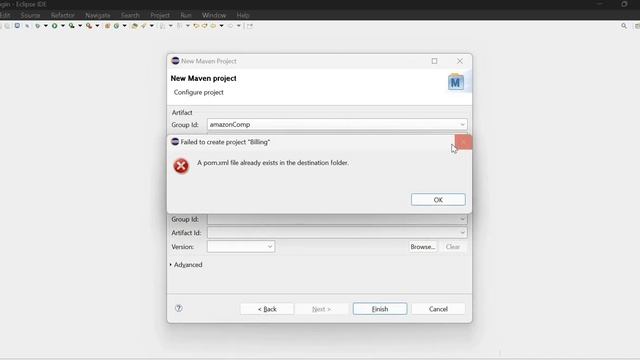
Task: Click the External Tools toolbar icon
Action: click(x=89, y=26)
